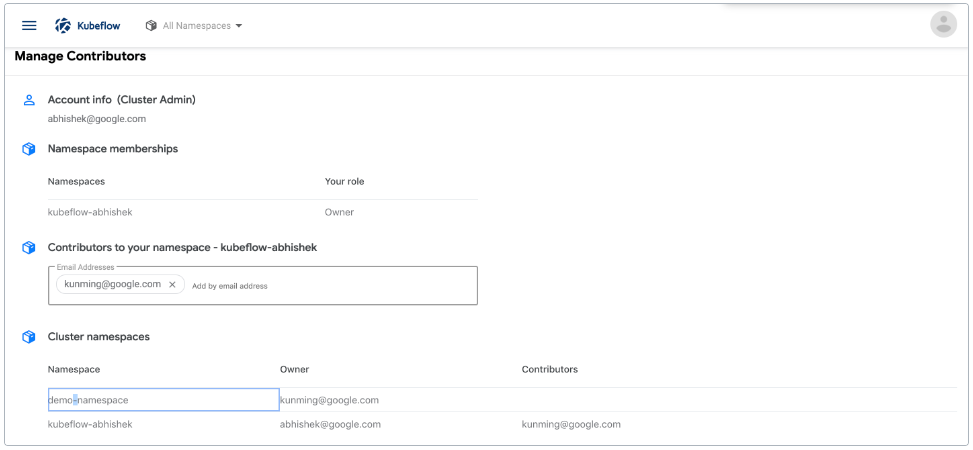The height and width of the screenshot is (450, 973).
Task: Select the demo-namespace cell
Action: pos(163,400)
